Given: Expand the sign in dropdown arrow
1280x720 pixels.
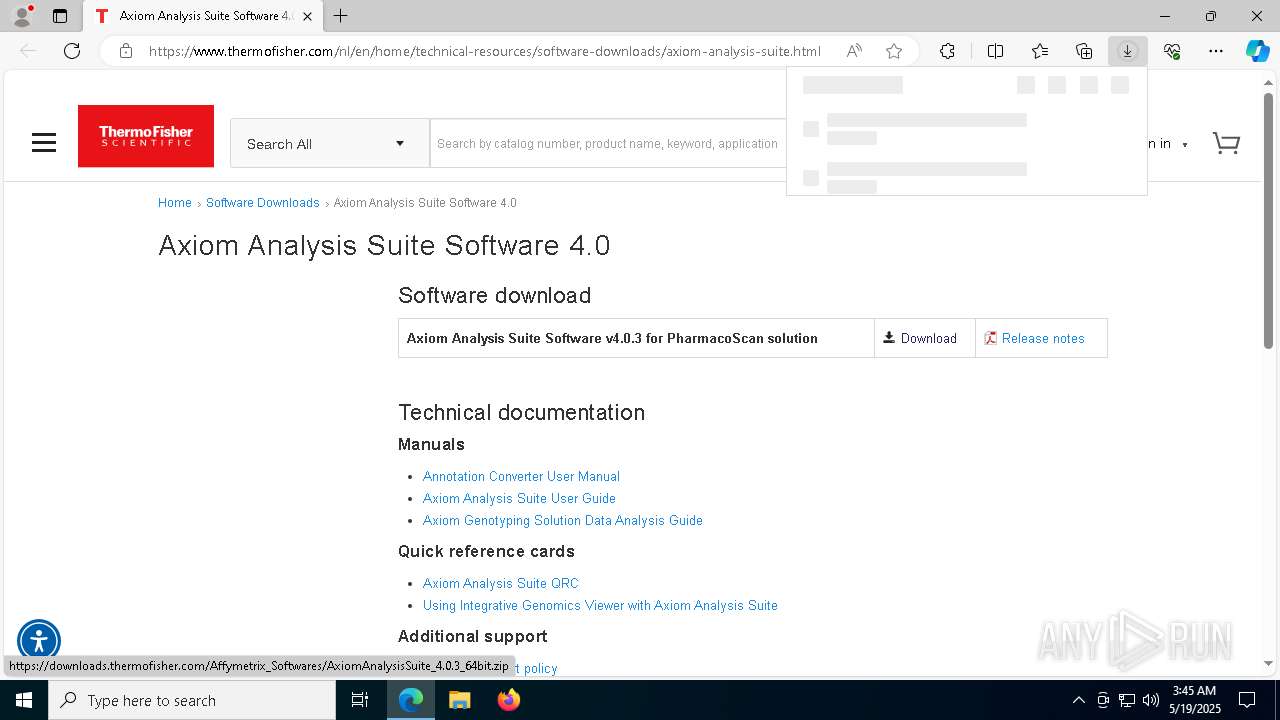Looking at the screenshot, I should pyautogui.click(x=1185, y=145).
